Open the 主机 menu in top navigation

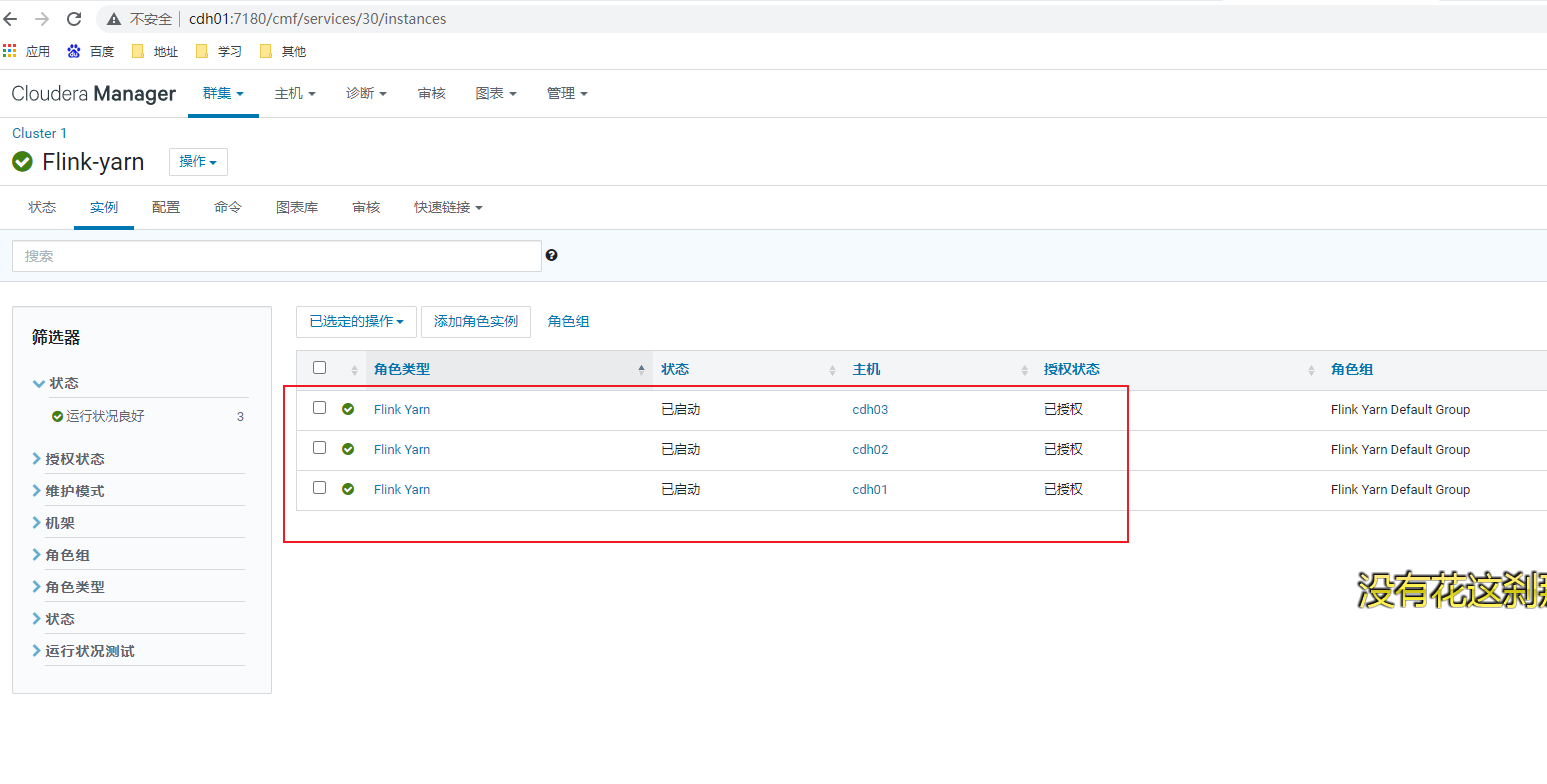point(294,92)
